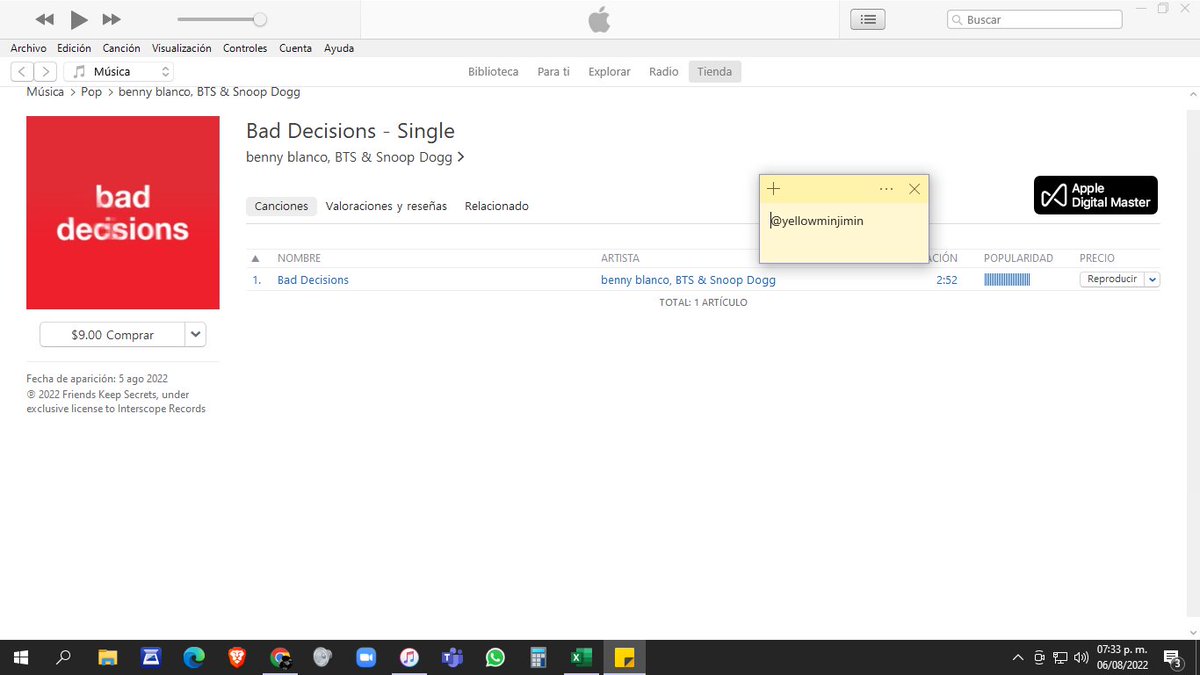
Task: Click the fast-forward playback icon
Action: pyautogui.click(x=111, y=18)
